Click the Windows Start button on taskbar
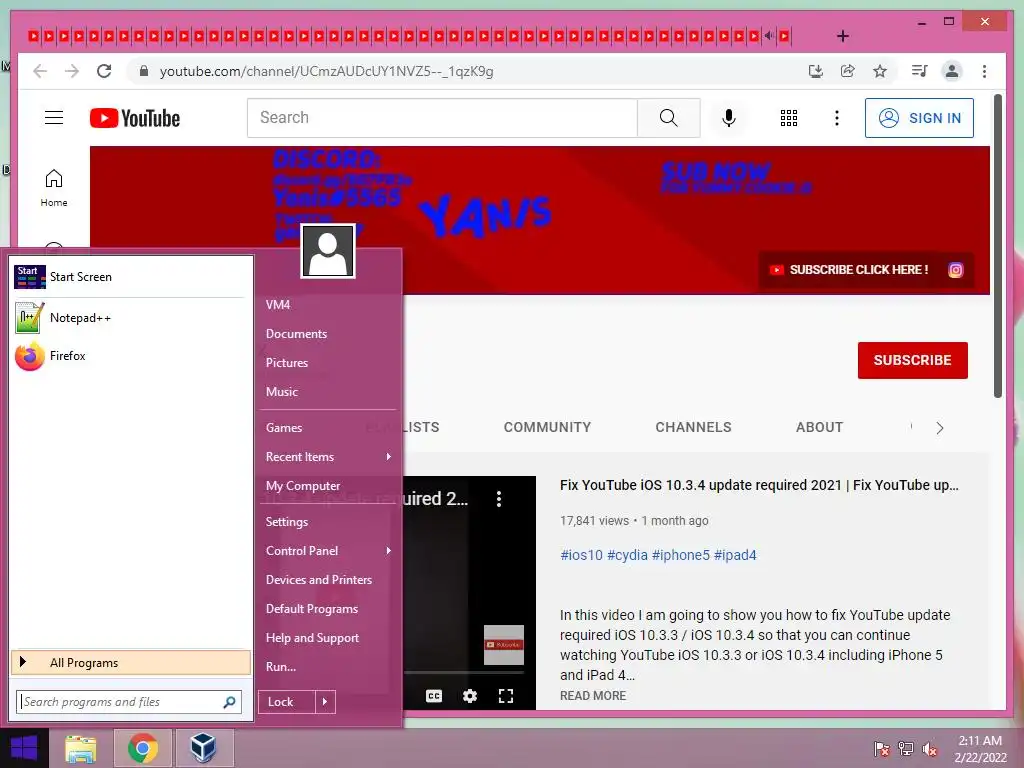The image size is (1024, 768). pos(24,748)
